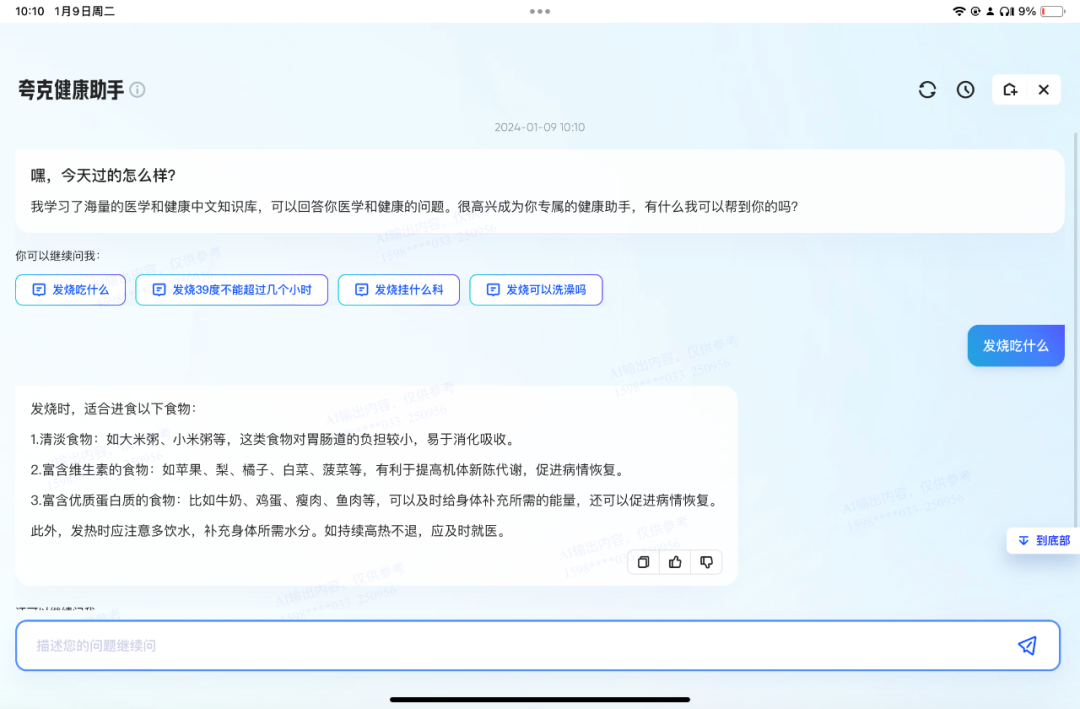1080x709 pixels.
Task: Click the refresh conversation icon
Action: 927,89
